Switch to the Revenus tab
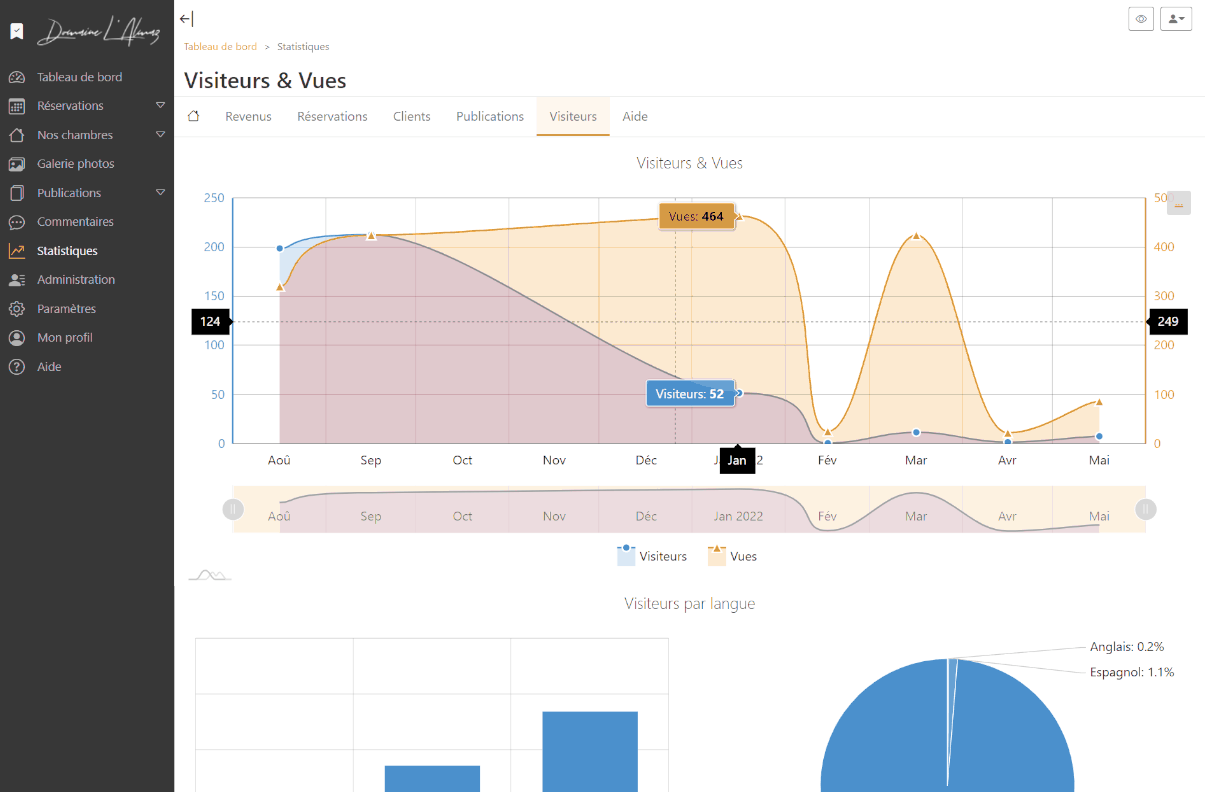 point(248,116)
